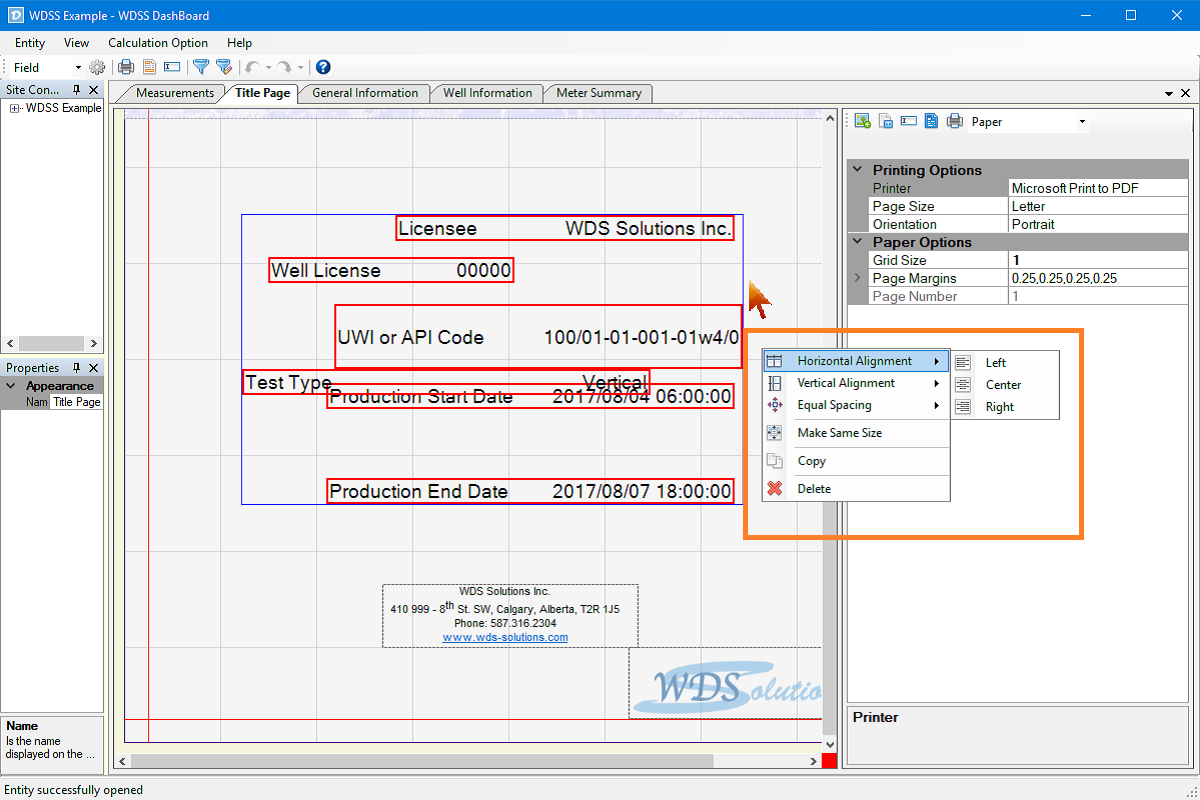Click the Title Page name field in Properties

pos(76,402)
